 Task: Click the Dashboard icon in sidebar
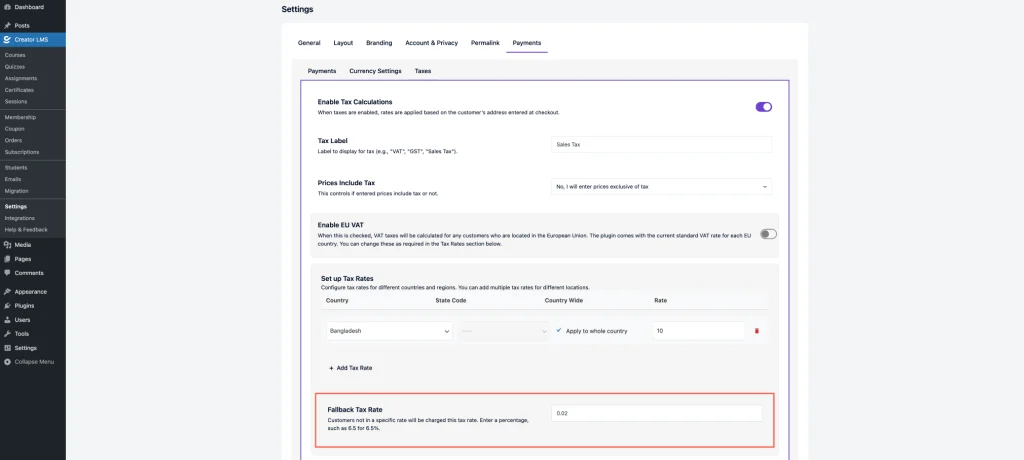[x=8, y=7]
